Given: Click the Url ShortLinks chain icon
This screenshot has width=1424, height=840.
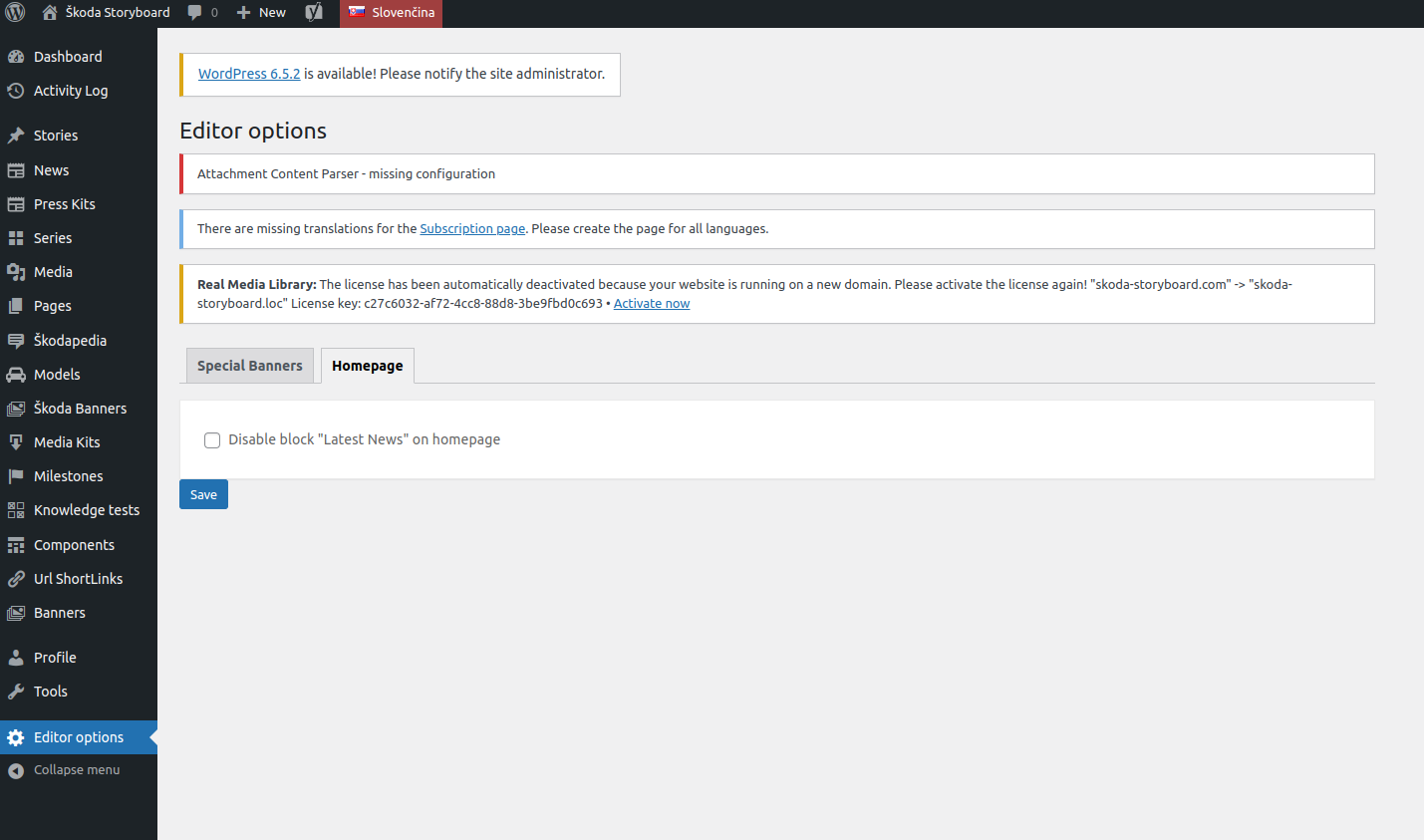Looking at the screenshot, I should (x=16, y=579).
